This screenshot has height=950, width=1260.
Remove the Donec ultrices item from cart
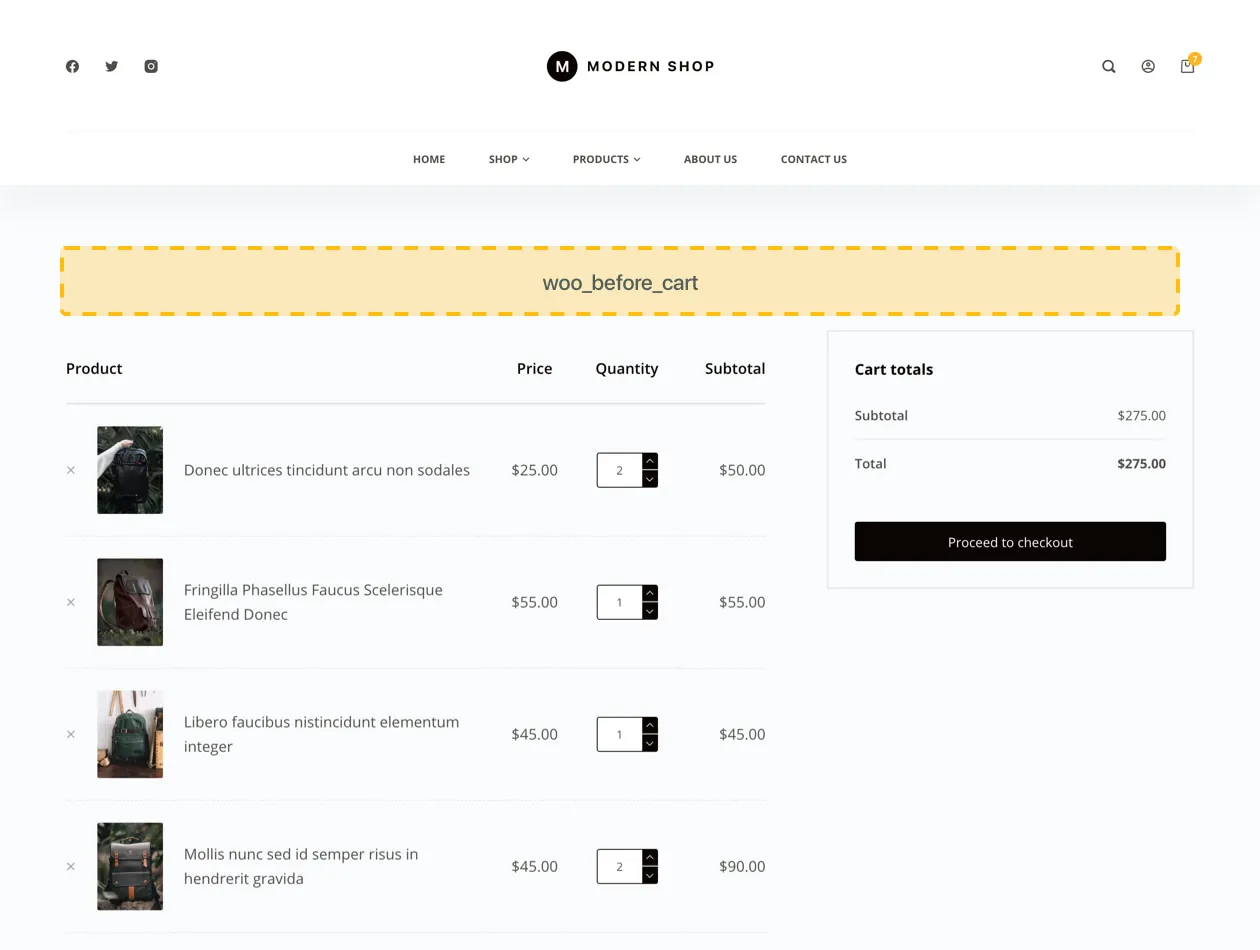coord(70,469)
